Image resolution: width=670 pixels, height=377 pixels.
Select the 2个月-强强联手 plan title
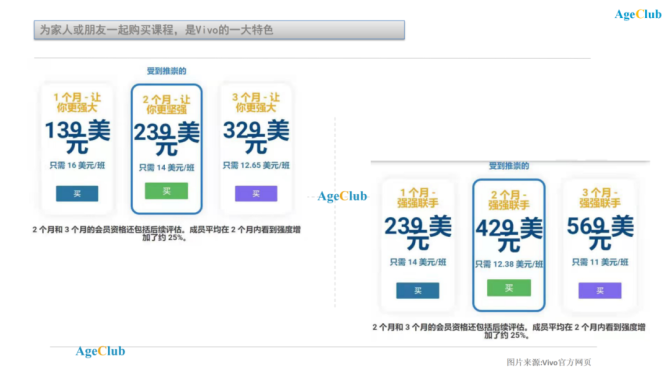pyautogui.click(x=509, y=200)
